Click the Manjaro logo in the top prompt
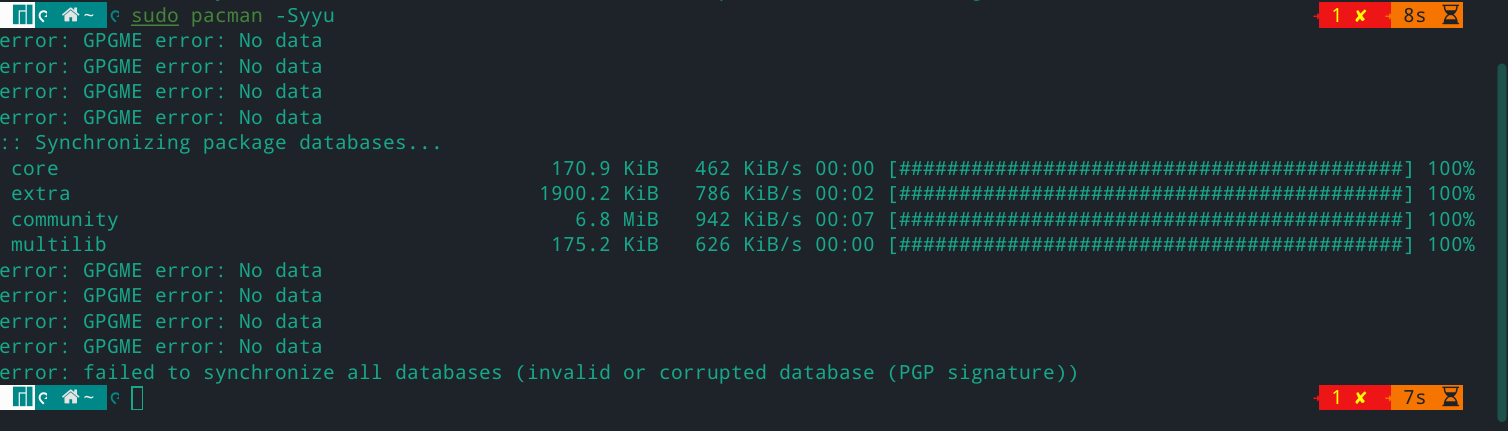 coord(22,16)
